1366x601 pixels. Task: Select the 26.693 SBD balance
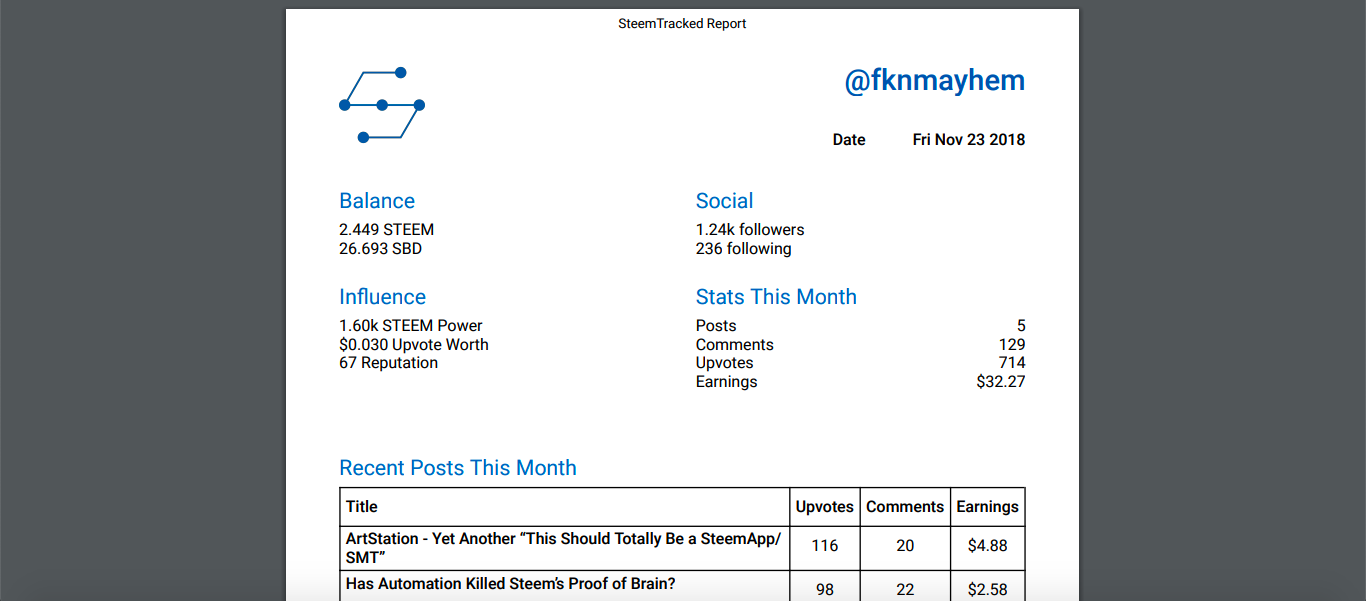[381, 249]
